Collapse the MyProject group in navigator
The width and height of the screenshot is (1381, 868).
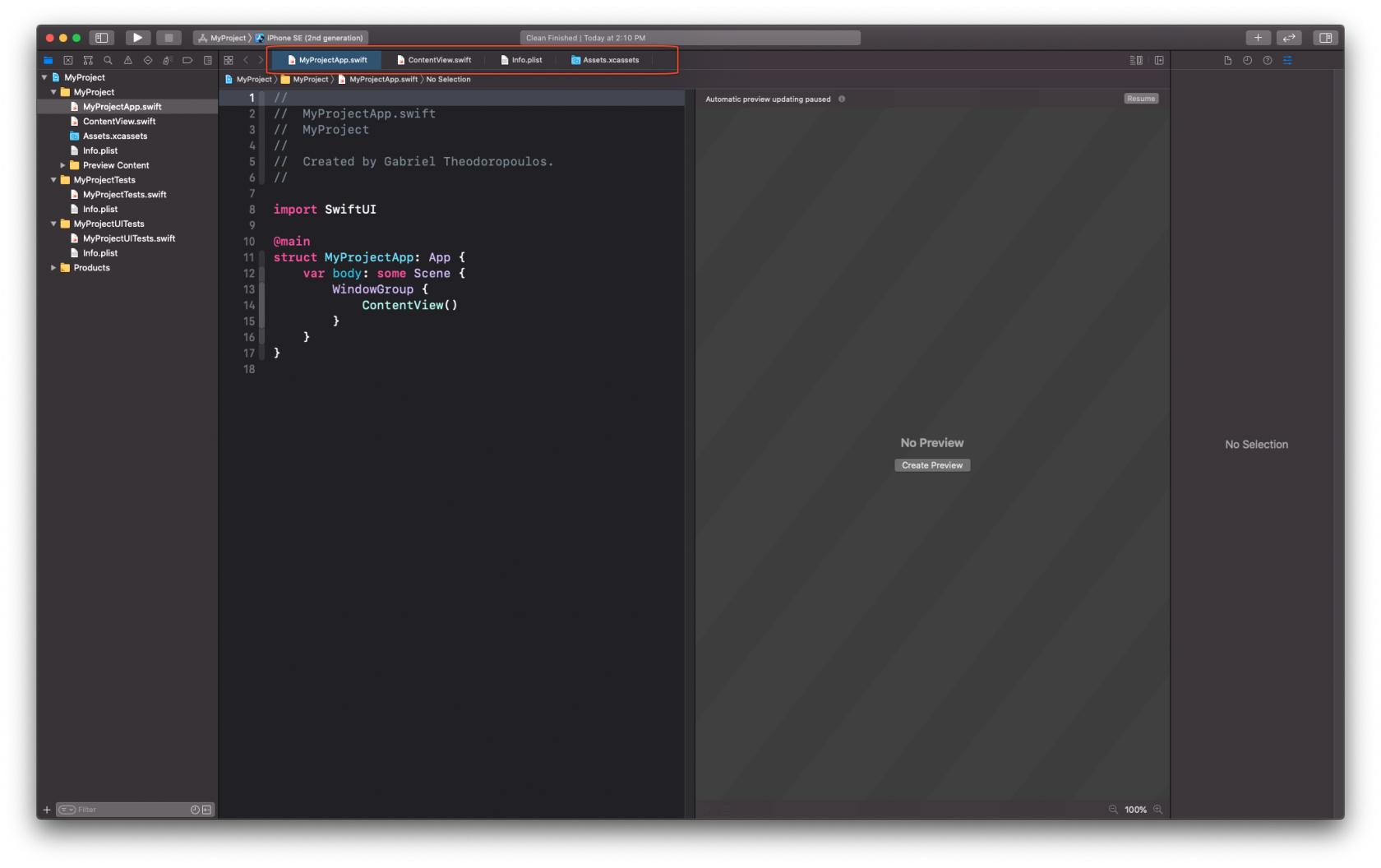click(53, 91)
